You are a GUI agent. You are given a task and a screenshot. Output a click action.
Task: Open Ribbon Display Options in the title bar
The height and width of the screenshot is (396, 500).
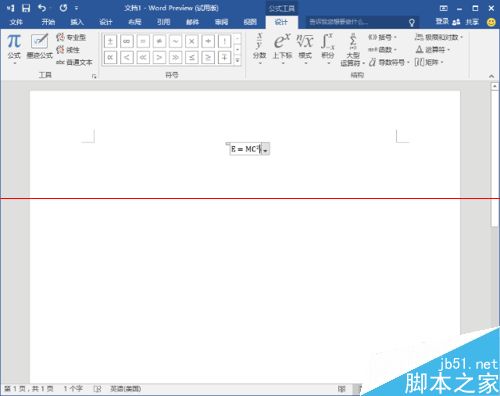[x=444, y=8]
